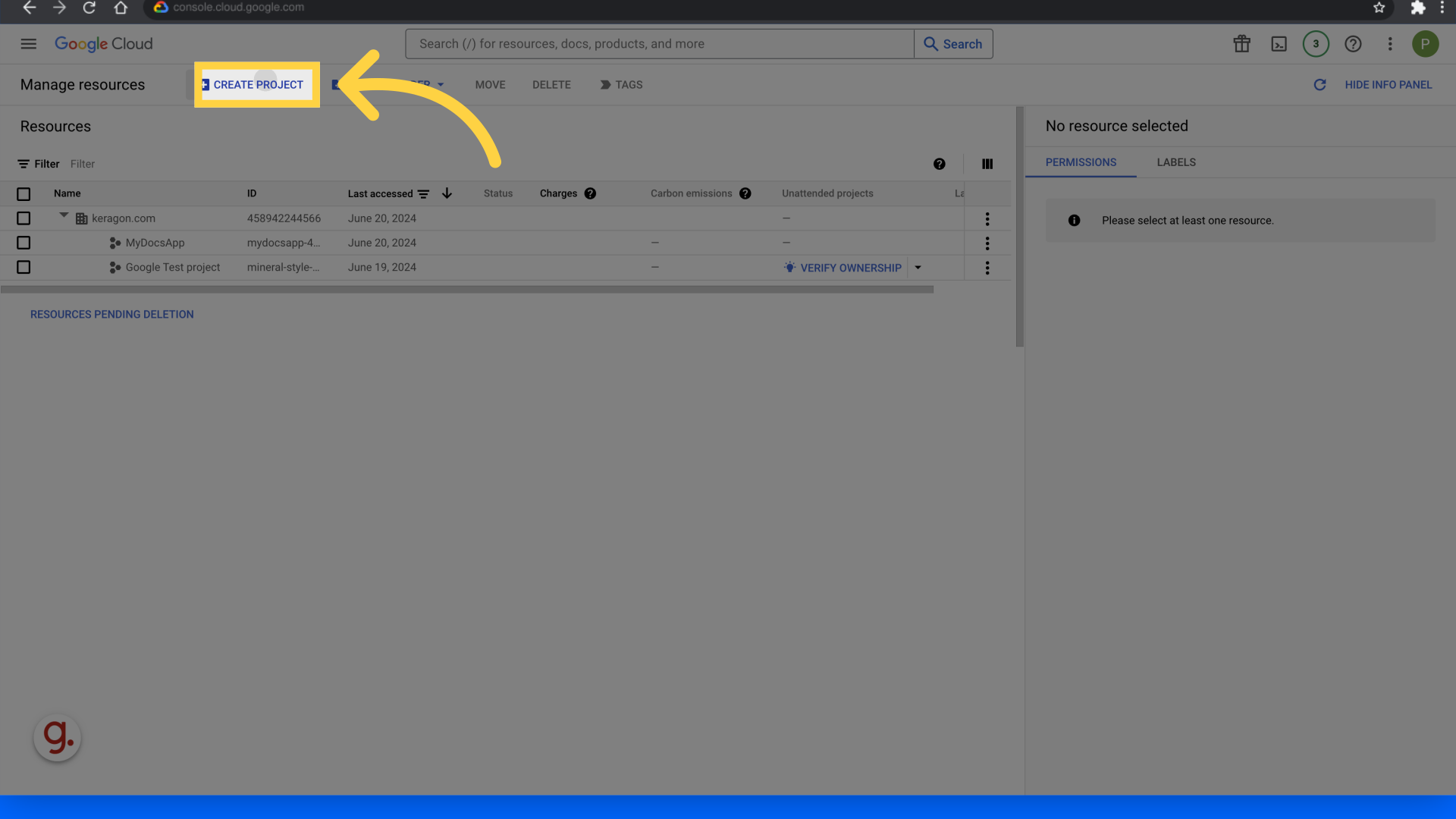This screenshot has width=1456, height=819.
Task: Open the gift free trial icon
Action: point(1241,44)
